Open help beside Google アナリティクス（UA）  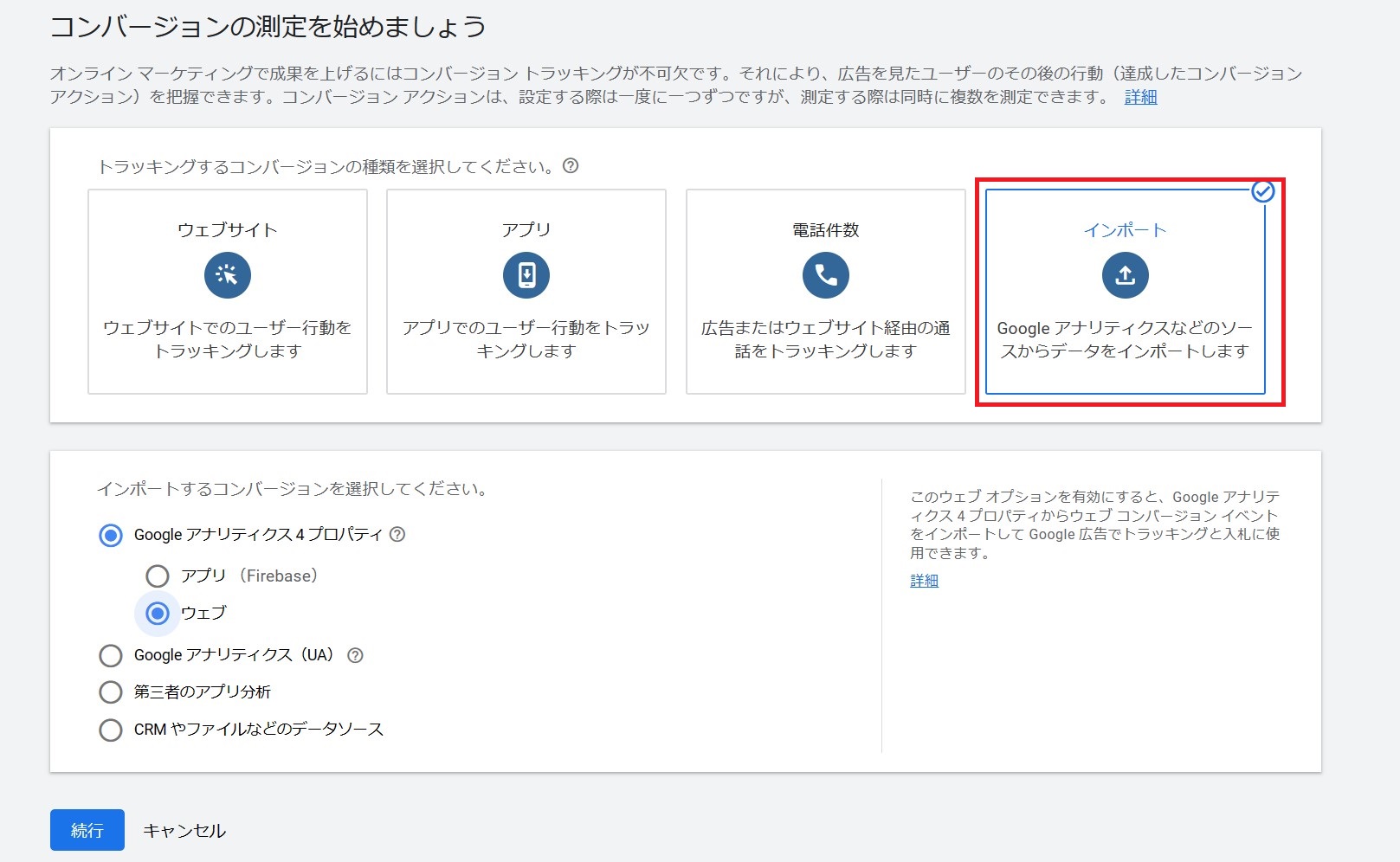354,656
